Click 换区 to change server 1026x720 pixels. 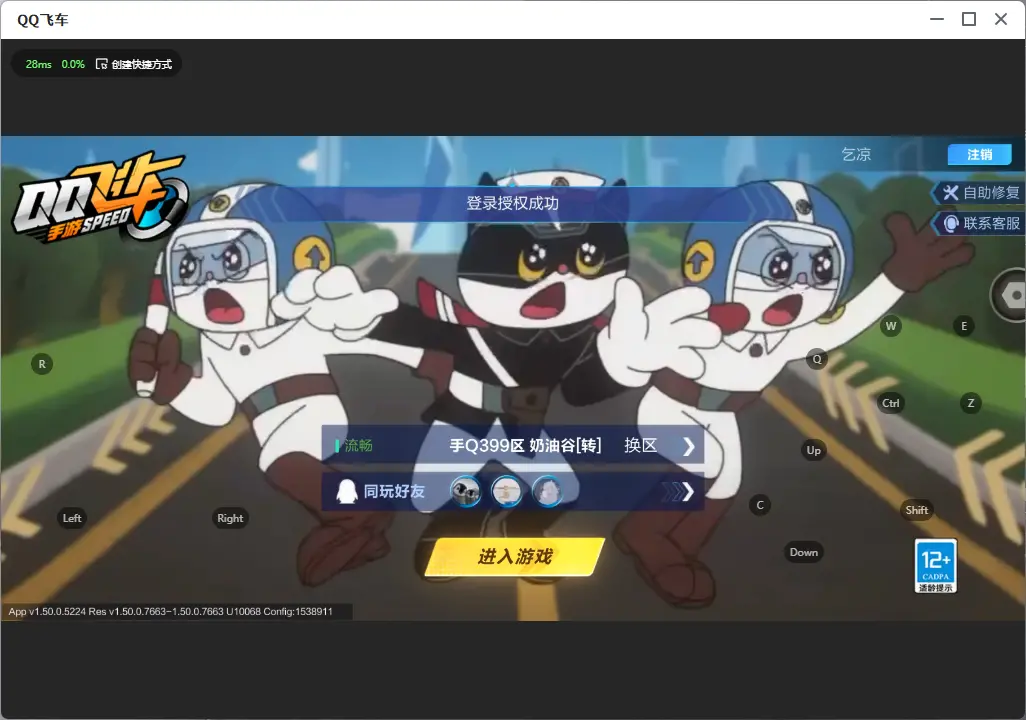click(x=640, y=446)
